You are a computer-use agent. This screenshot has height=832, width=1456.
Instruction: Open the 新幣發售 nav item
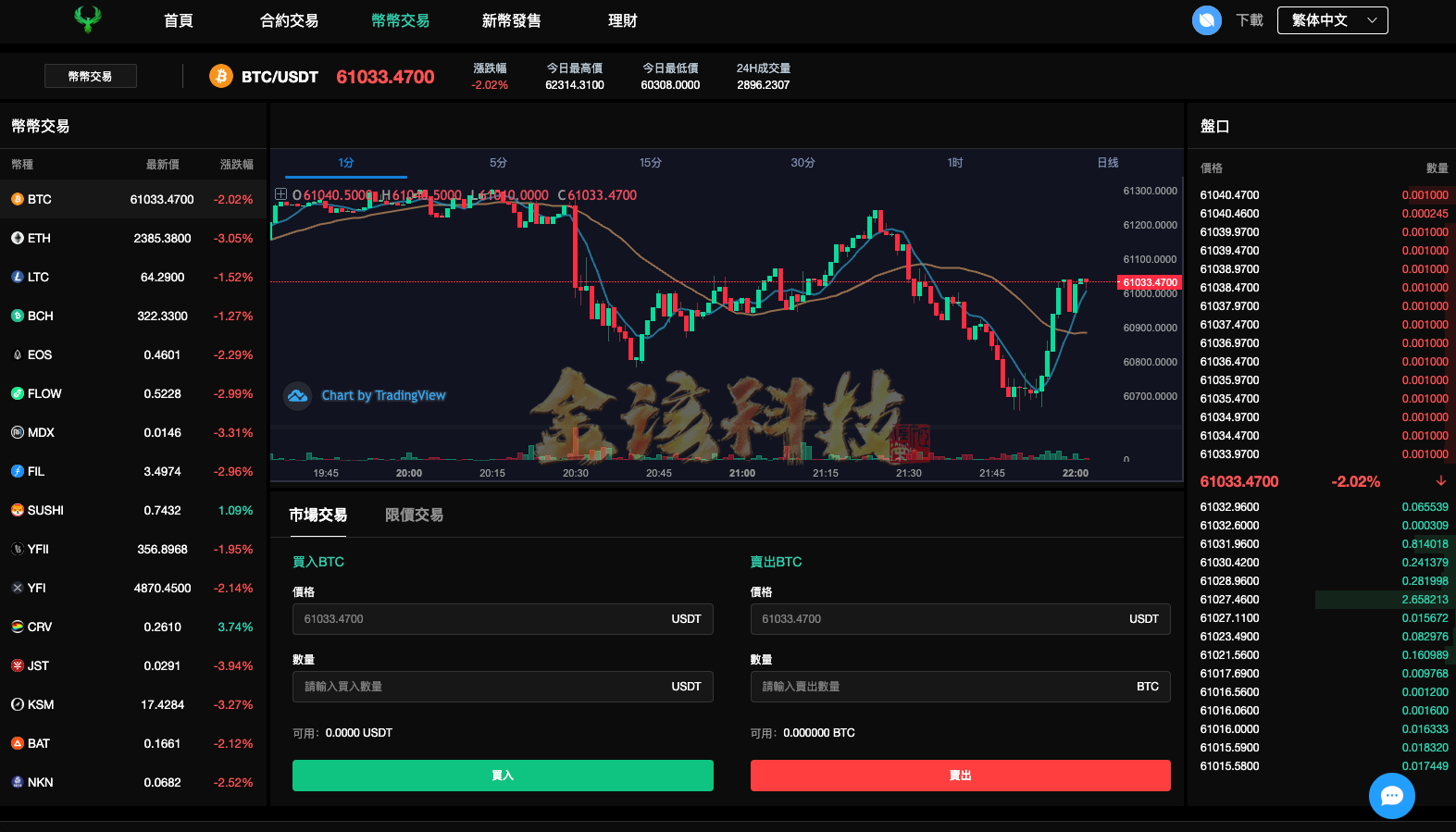pyautogui.click(x=511, y=20)
